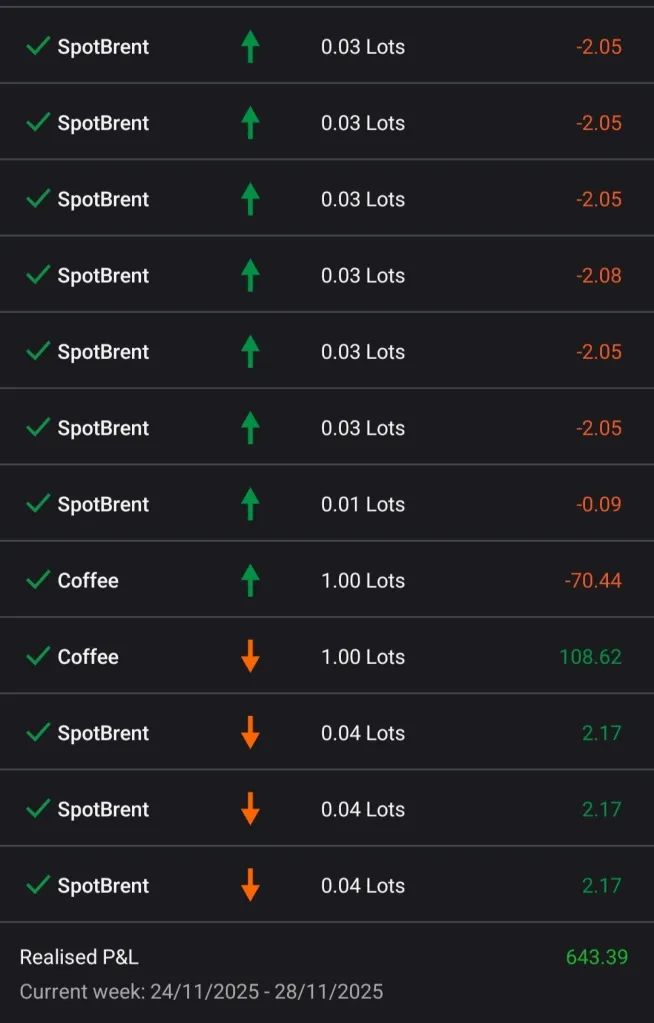The width and height of the screenshot is (654, 1023).
Task: Click the orange down arrow on the Coffee sell trade
Action: pyautogui.click(x=250, y=657)
